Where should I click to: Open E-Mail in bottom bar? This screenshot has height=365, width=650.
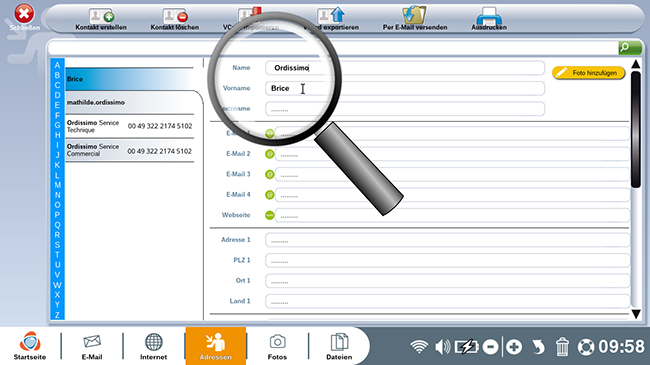coord(92,346)
